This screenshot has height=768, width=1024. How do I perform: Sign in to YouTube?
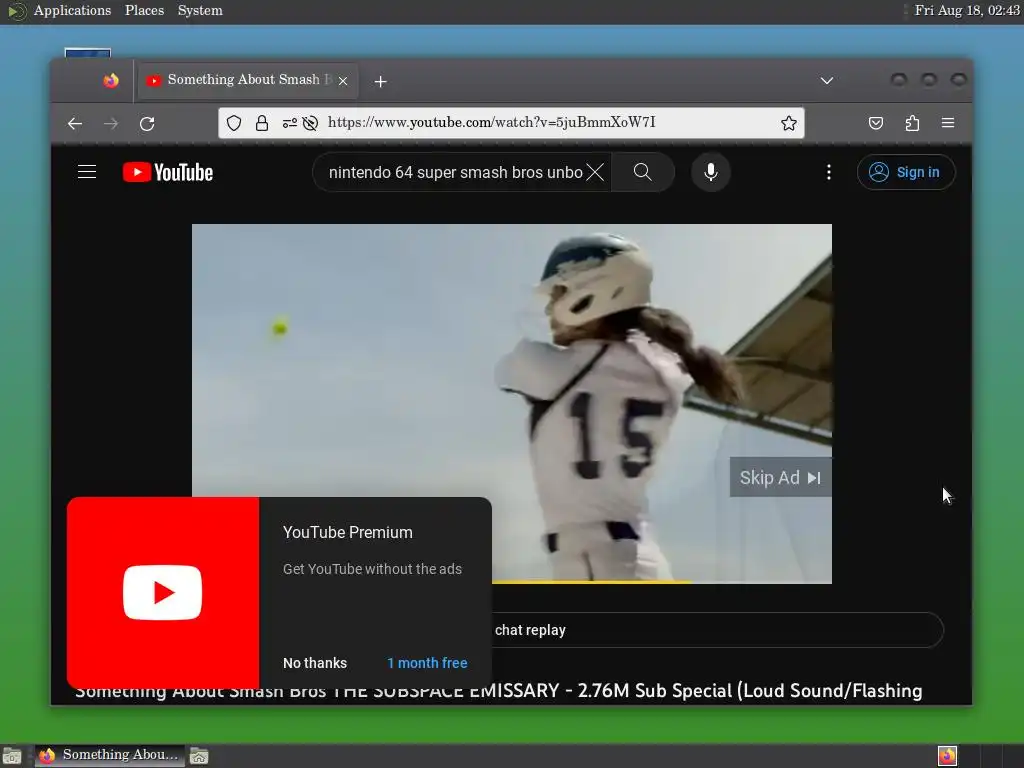pyautogui.click(x=906, y=172)
